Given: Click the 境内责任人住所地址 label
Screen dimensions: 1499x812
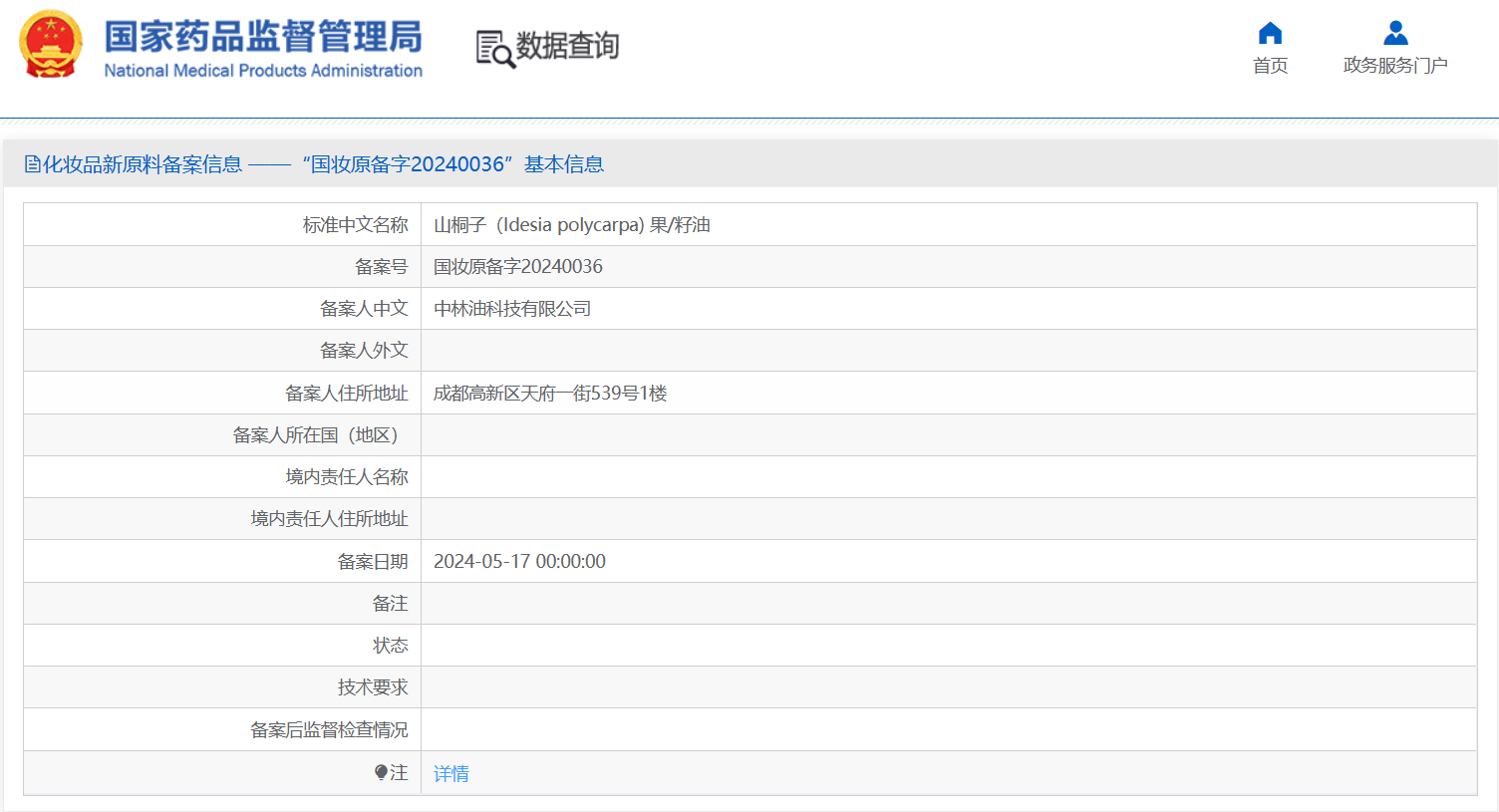Looking at the screenshot, I should pyautogui.click(x=329, y=519).
